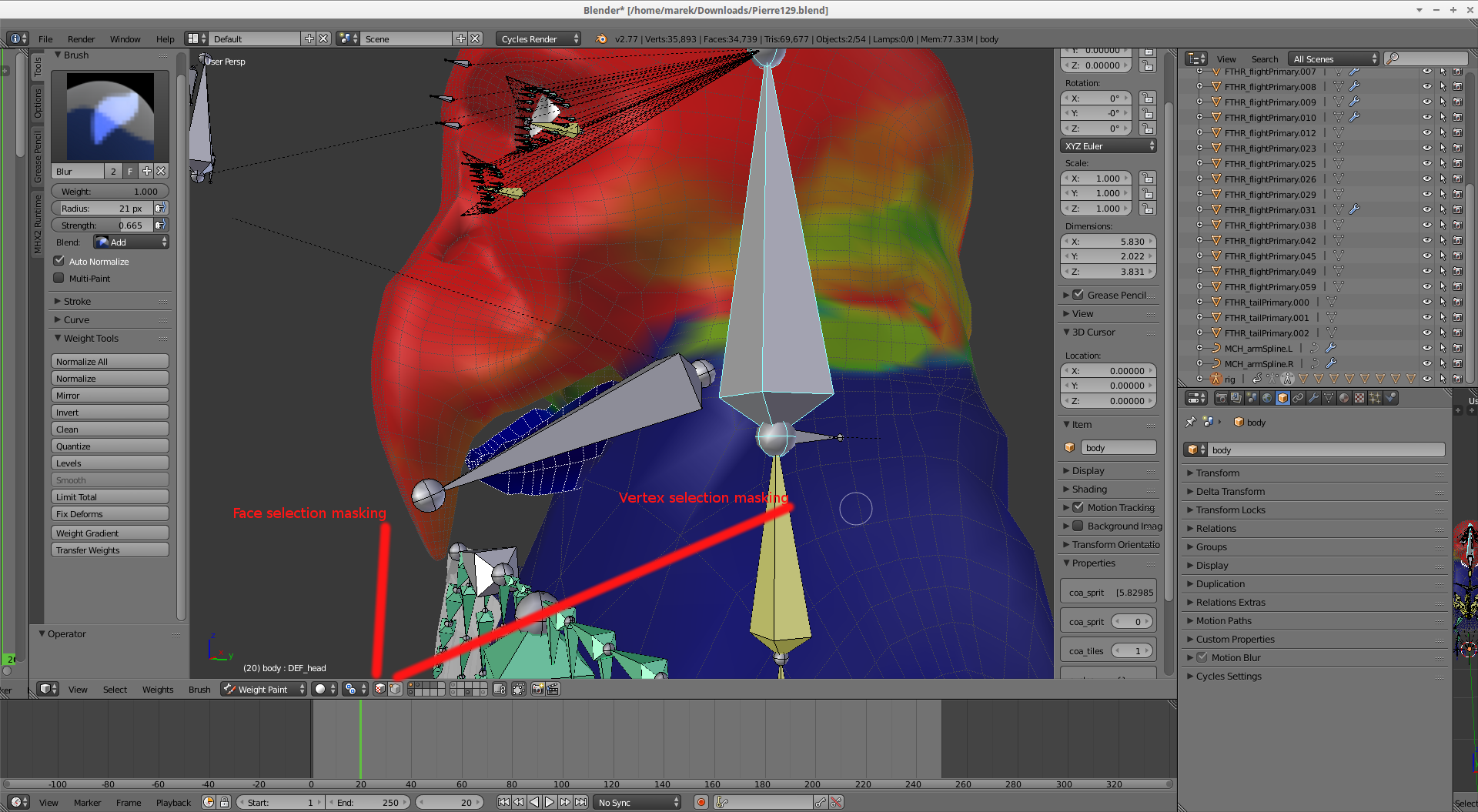Click the Normalize All button
The width and height of the screenshot is (1478, 812).
[110, 361]
